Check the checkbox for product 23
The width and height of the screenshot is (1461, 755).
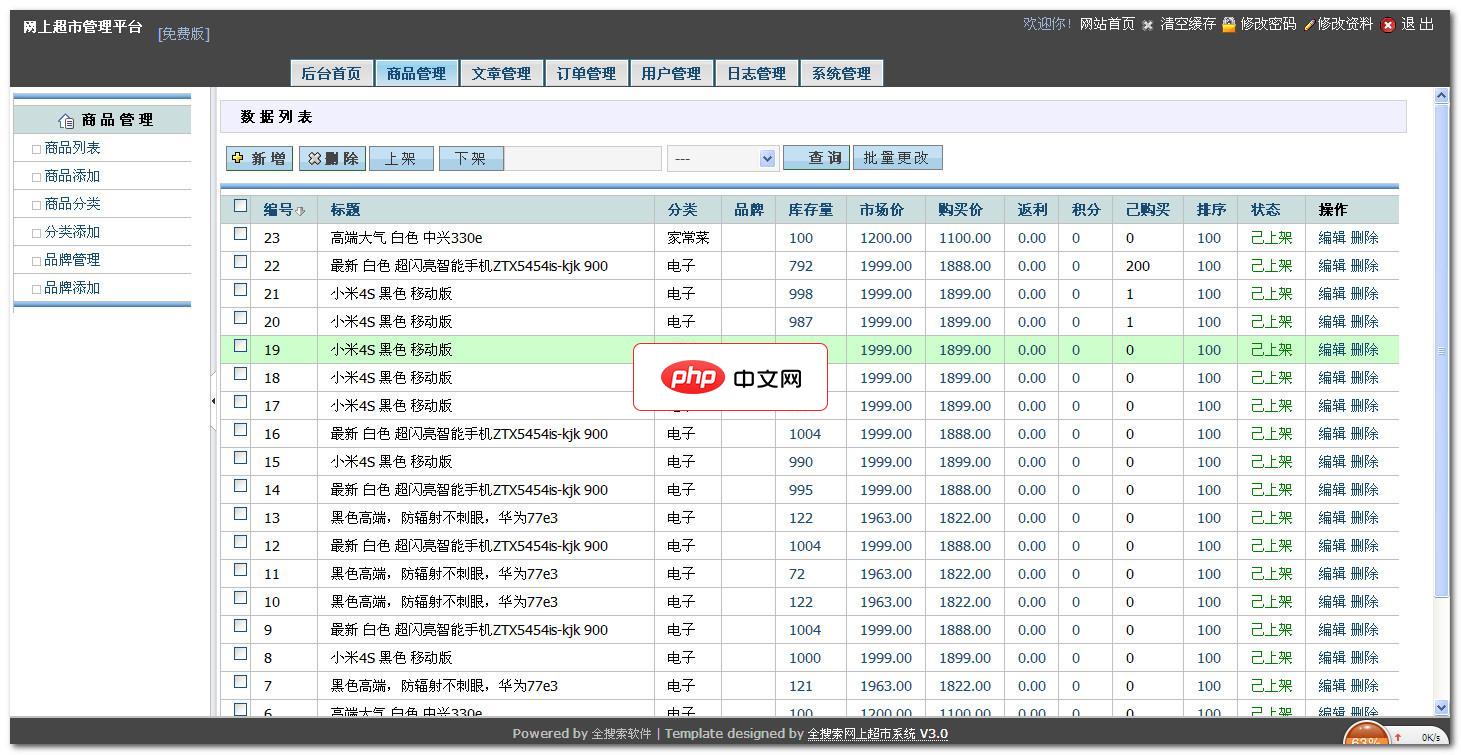(x=240, y=232)
